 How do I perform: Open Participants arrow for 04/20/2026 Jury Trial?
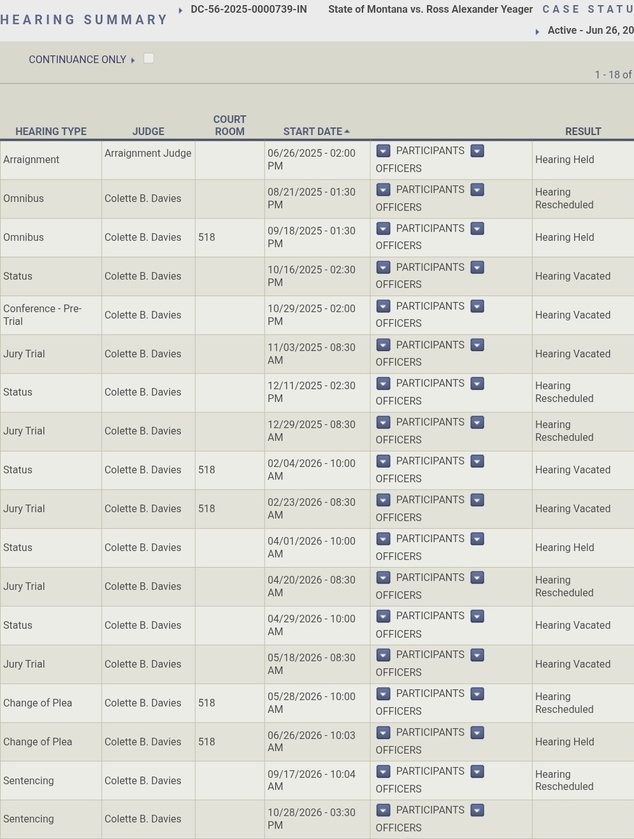pyautogui.click(x=383, y=578)
